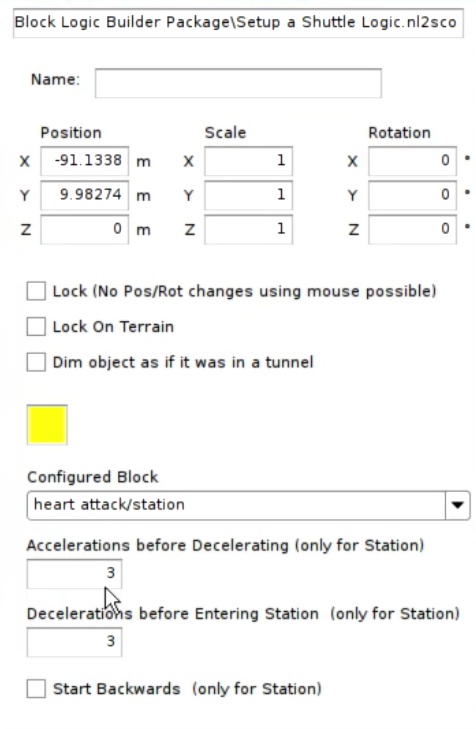Focus the Rotation Y input
The image size is (476, 729).
click(x=412, y=195)
